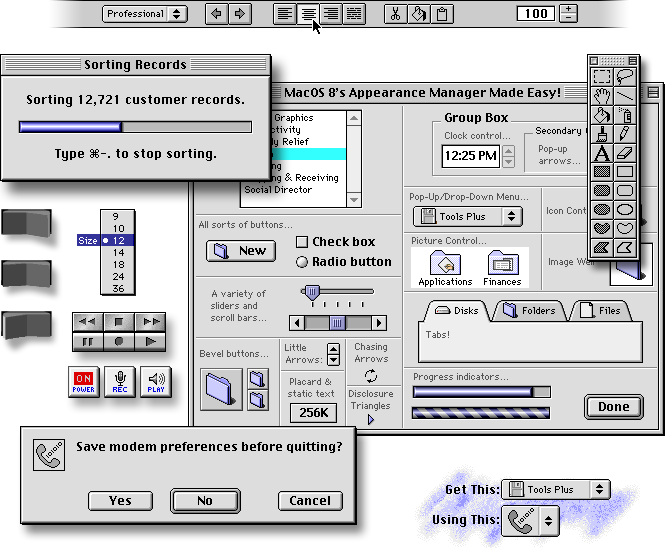Click the paint bucket toolbar icon

[419, 14]
